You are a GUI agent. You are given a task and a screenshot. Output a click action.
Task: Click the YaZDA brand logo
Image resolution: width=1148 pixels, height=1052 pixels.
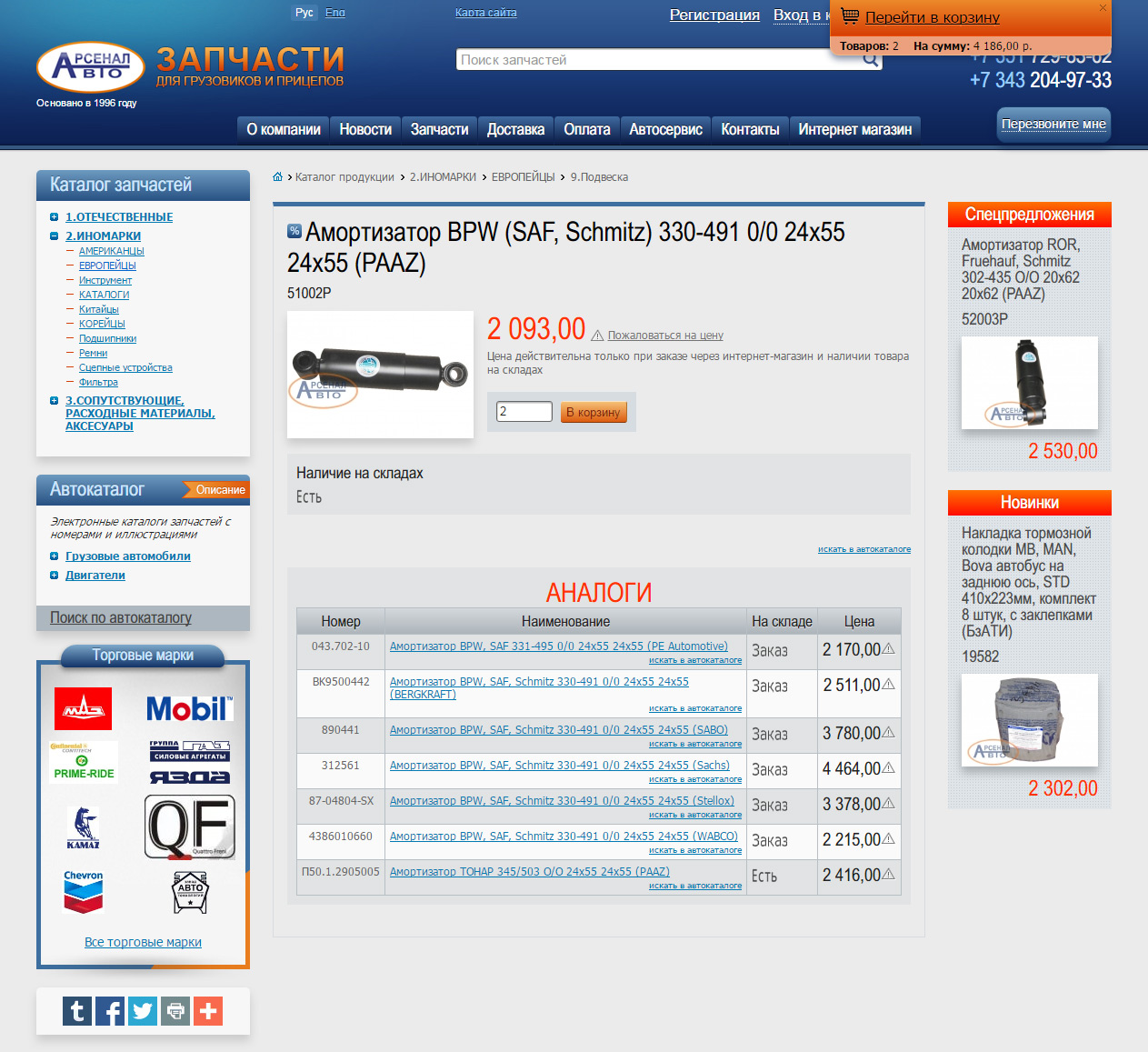tap(190, 776)
